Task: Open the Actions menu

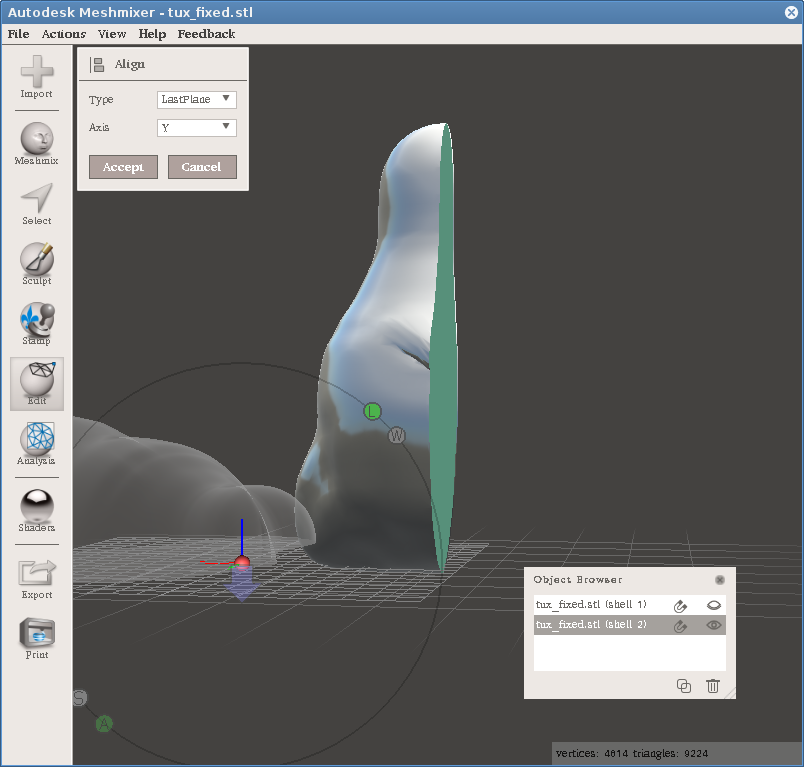Action: (x=64, y=34)
